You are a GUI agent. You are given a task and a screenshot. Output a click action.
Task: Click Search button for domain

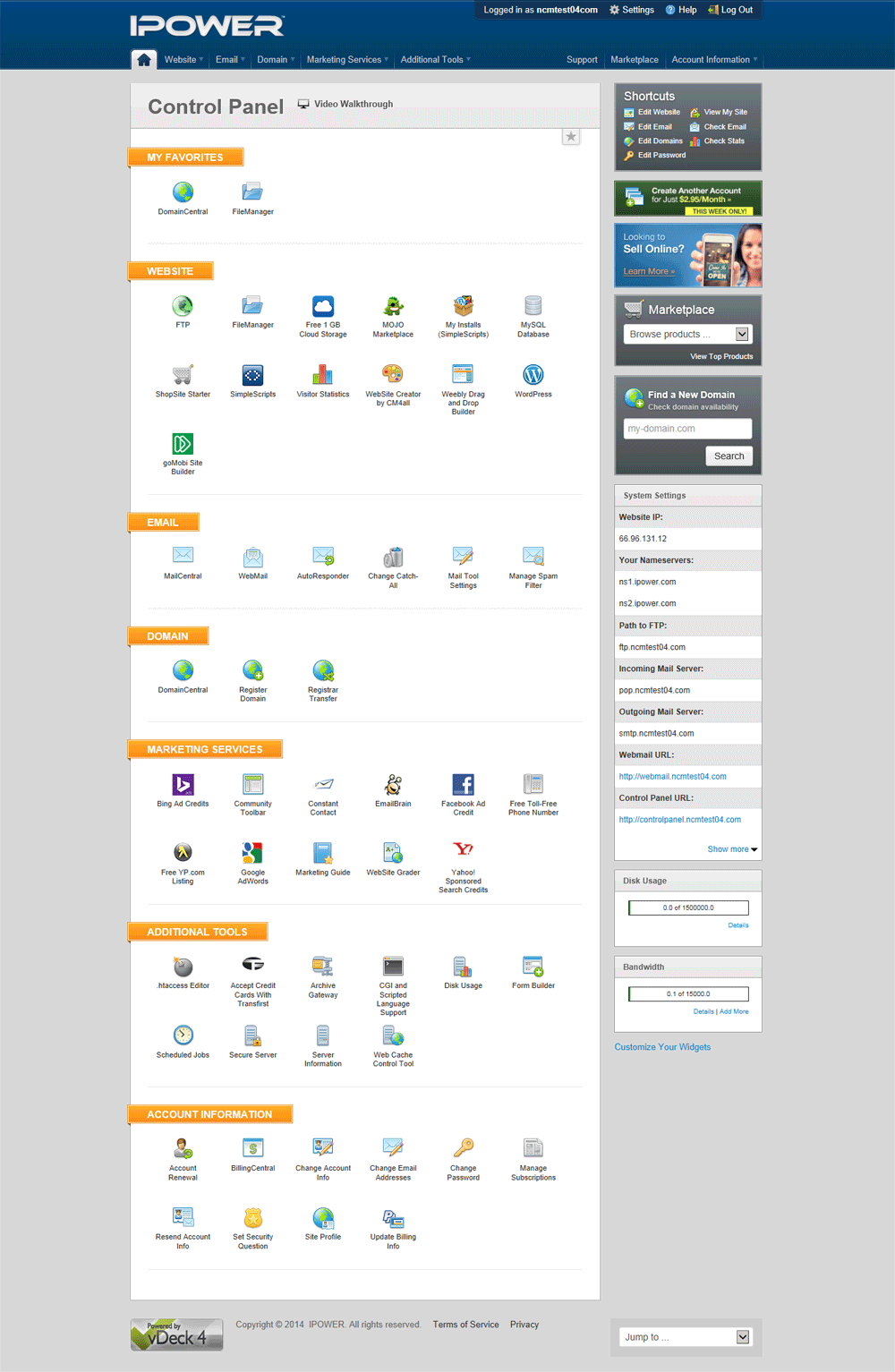click(729, 456)
